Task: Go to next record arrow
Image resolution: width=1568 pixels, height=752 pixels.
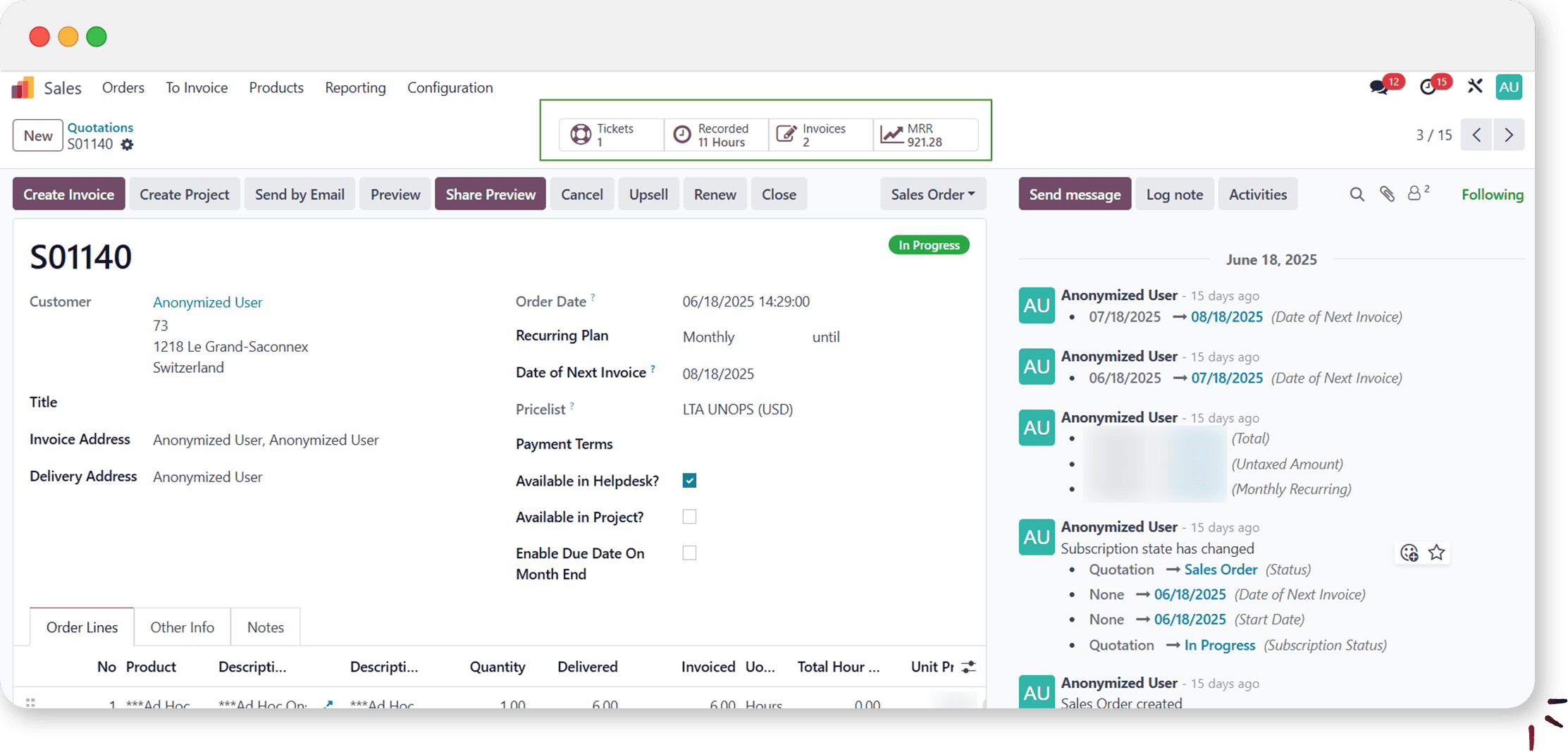Action: (1509, 135)
